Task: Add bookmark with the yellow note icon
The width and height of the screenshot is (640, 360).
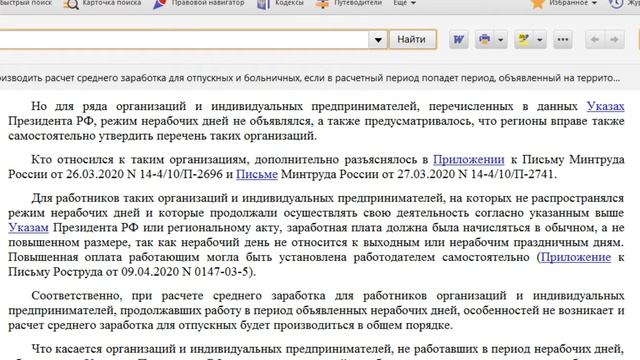Action: [524, 40]
